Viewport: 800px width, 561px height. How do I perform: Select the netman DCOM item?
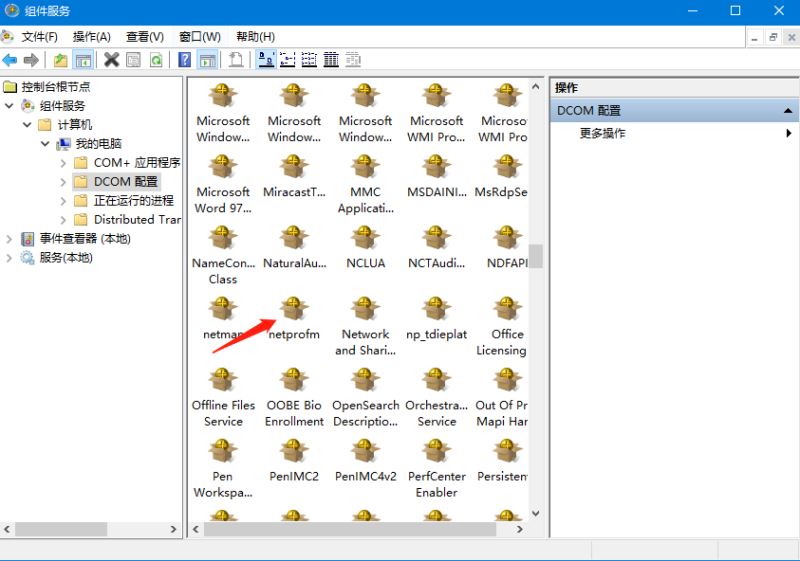click(x=223, y=319)
